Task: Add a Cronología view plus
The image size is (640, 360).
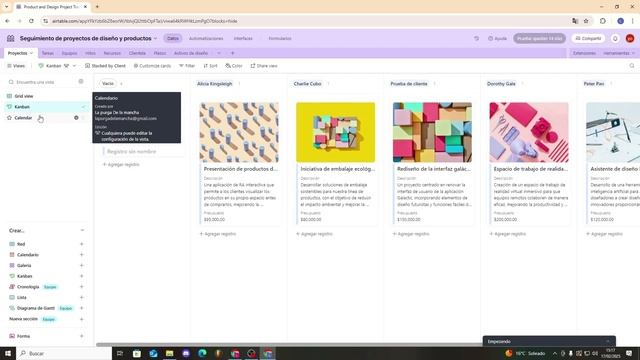Action: [x=82, y=287]
